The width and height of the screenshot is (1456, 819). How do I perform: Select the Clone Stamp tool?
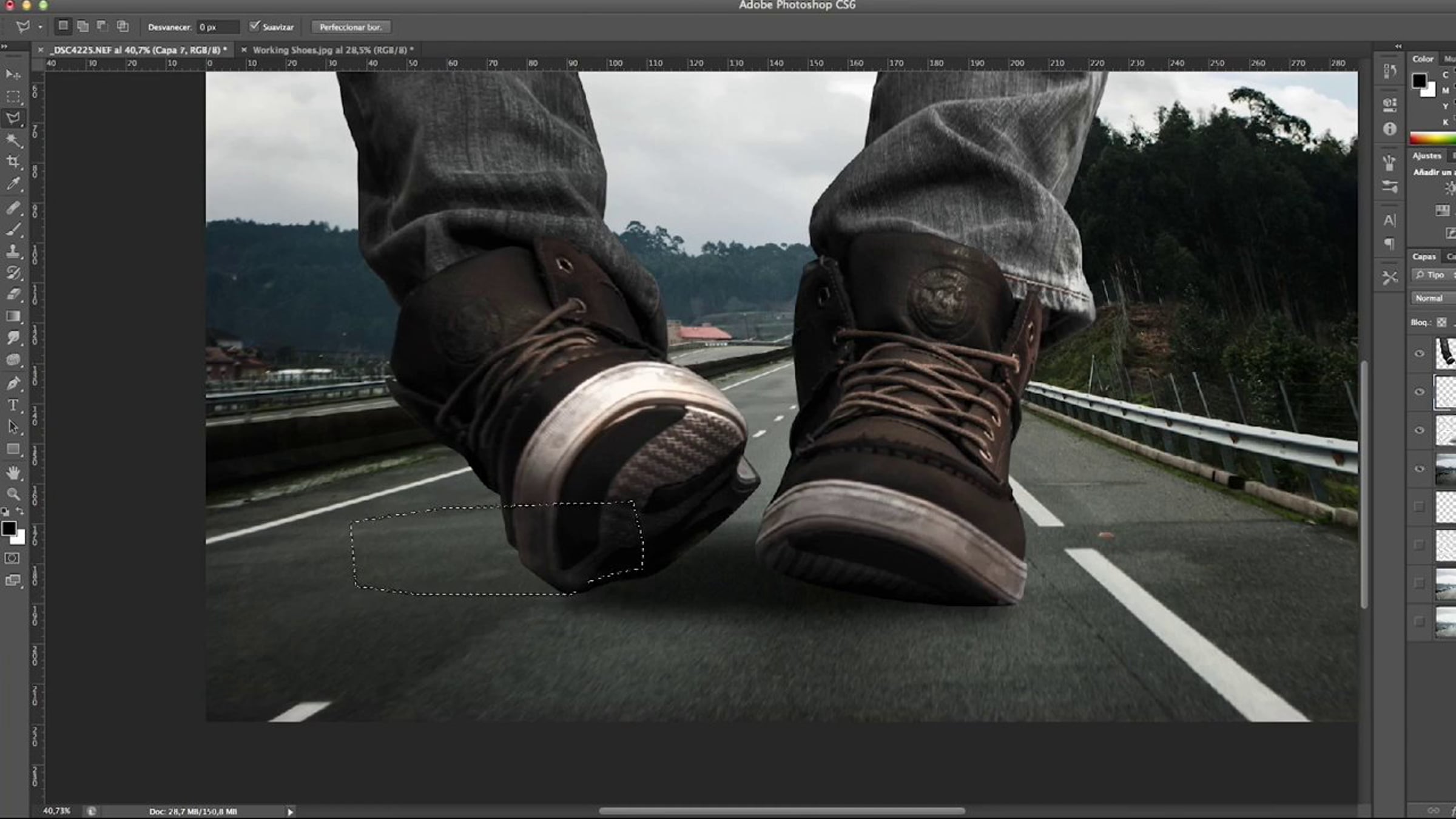coord(13,251)
